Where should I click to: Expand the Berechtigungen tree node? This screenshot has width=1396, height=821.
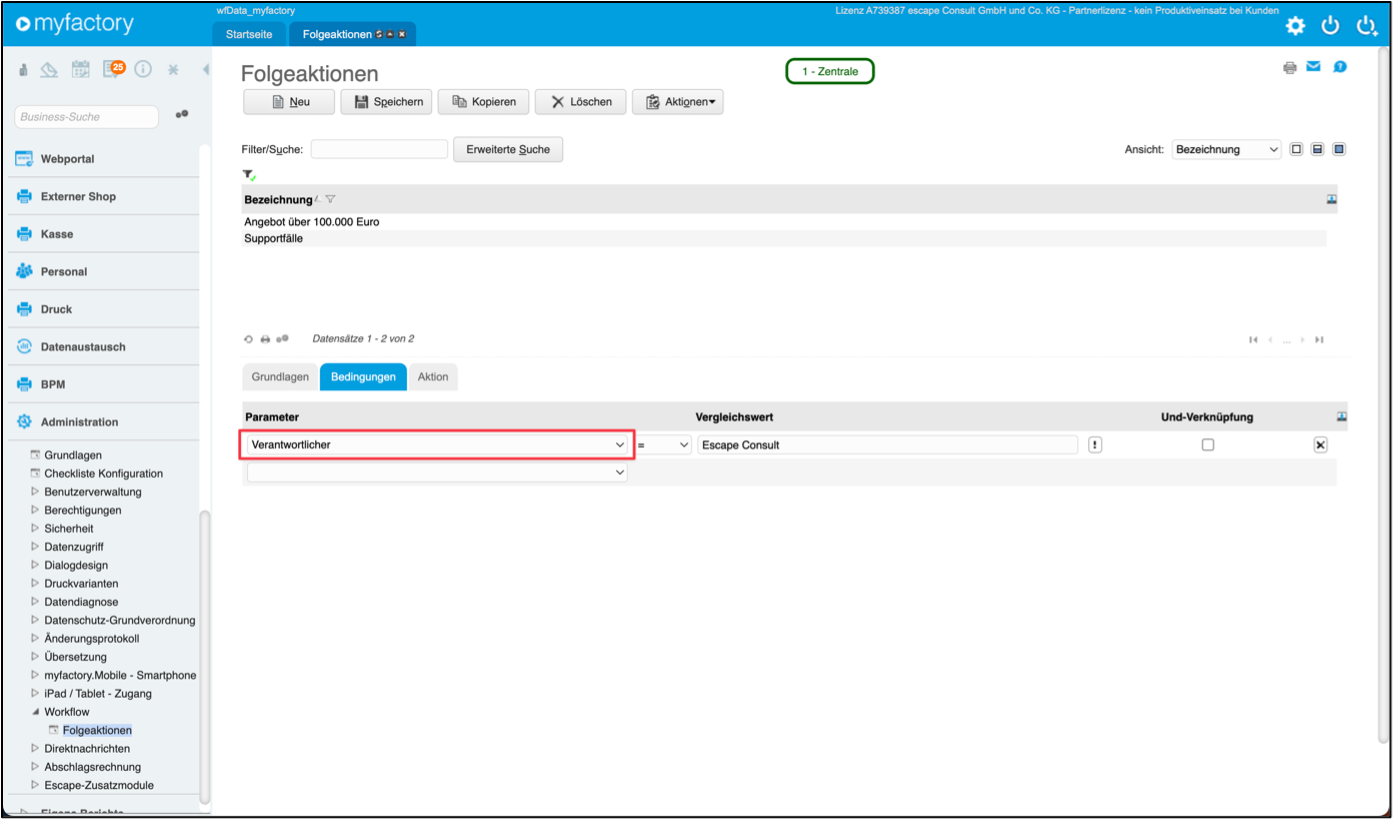(x=36, y=510)
